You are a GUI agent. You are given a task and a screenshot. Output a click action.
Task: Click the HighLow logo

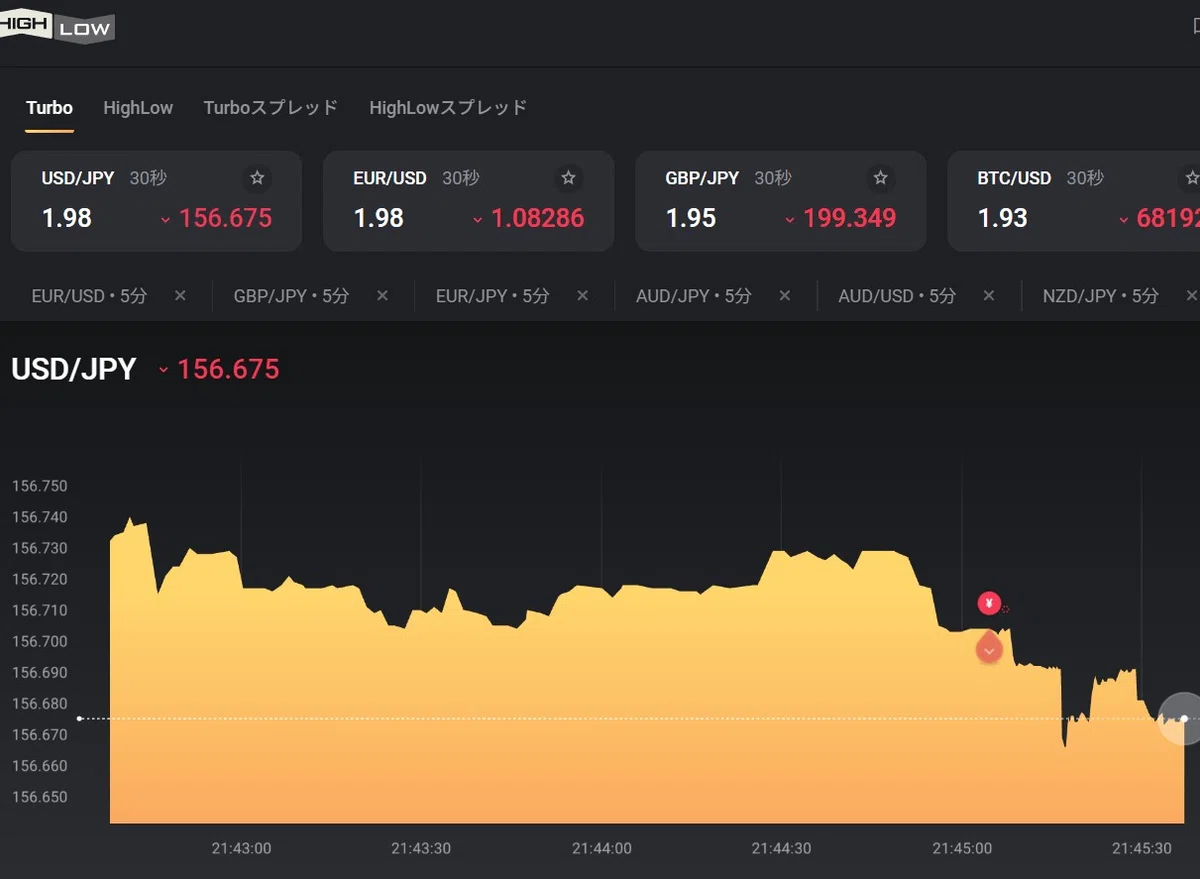click(55, 27)
